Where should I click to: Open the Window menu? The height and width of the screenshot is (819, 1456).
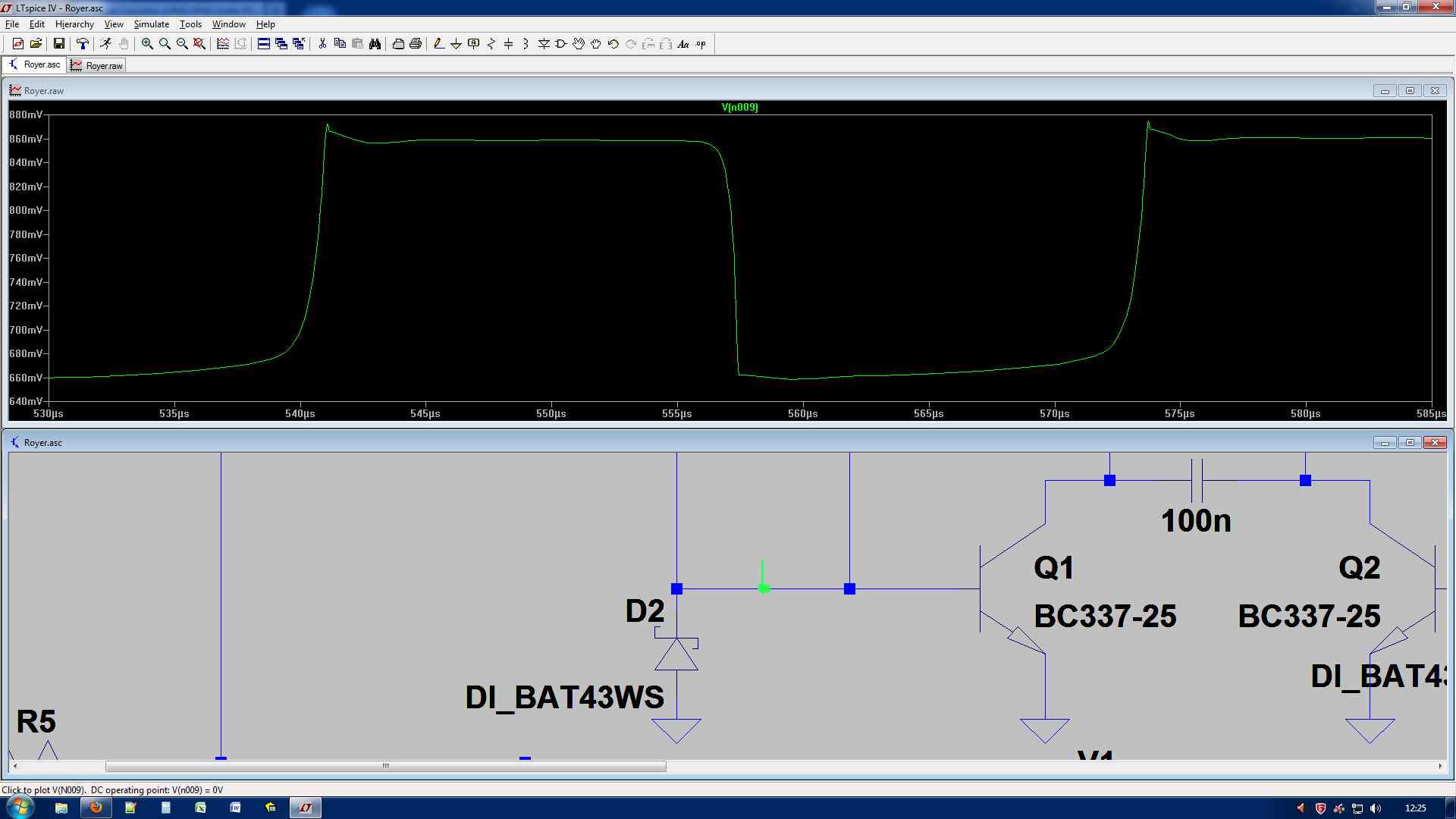pyautogui.click(x=228, y=24)
